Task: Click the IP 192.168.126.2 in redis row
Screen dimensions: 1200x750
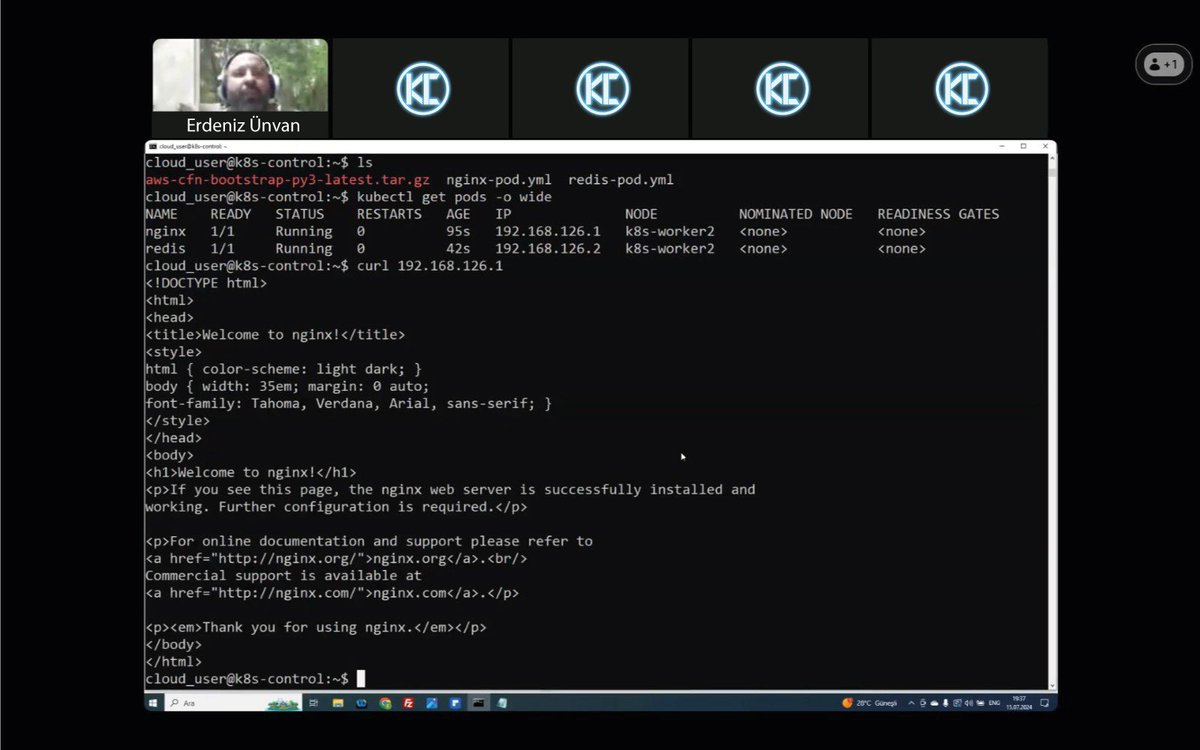Action: 548,248
